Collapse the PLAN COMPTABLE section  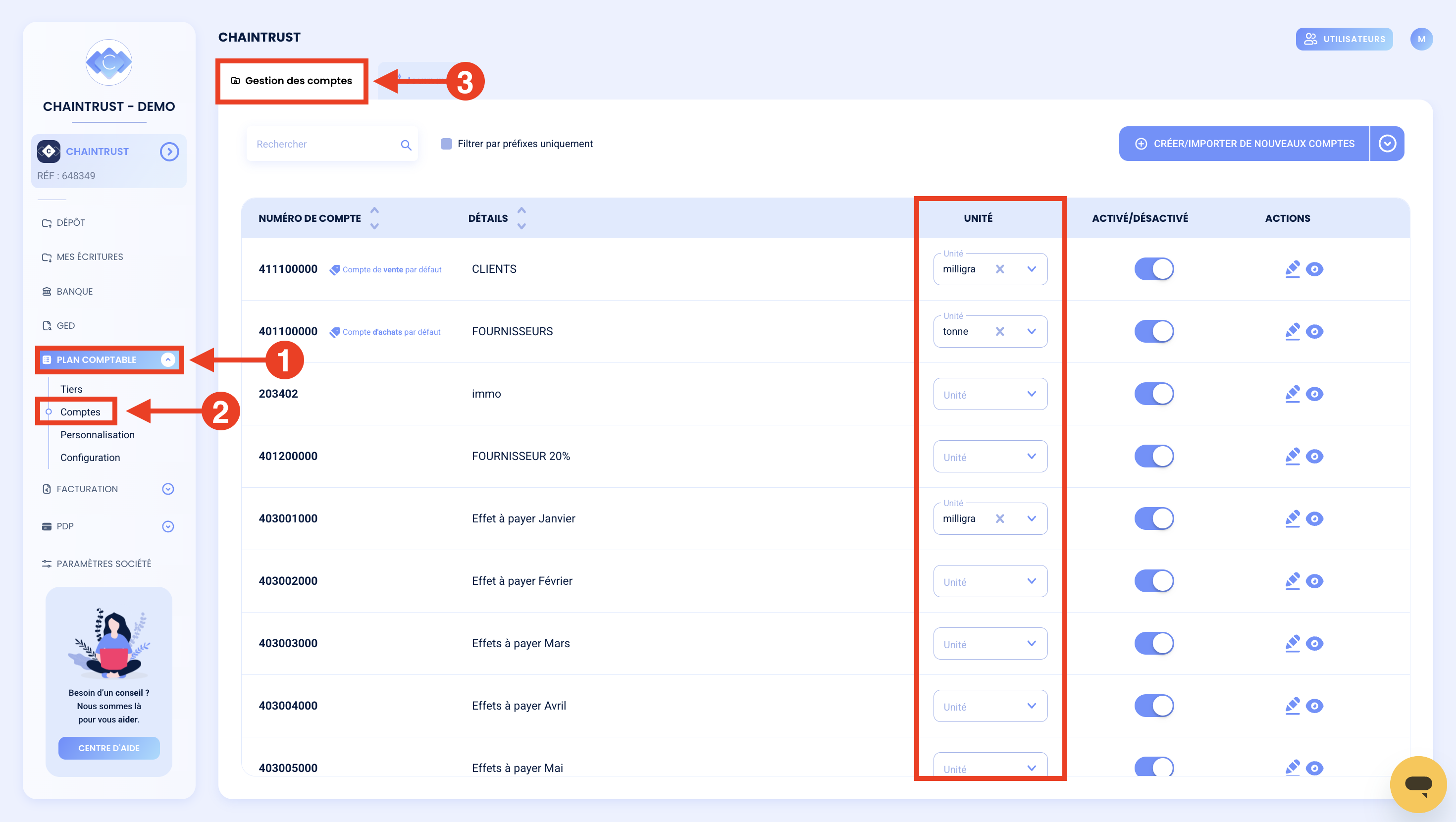coord(168,360)
